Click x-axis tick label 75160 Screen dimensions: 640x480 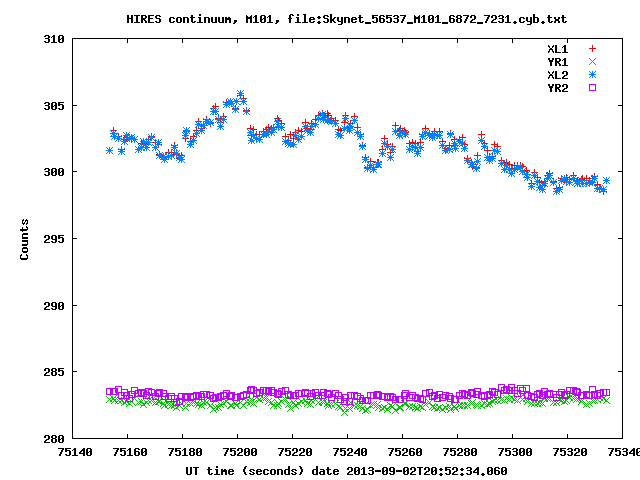click(130, 452)
